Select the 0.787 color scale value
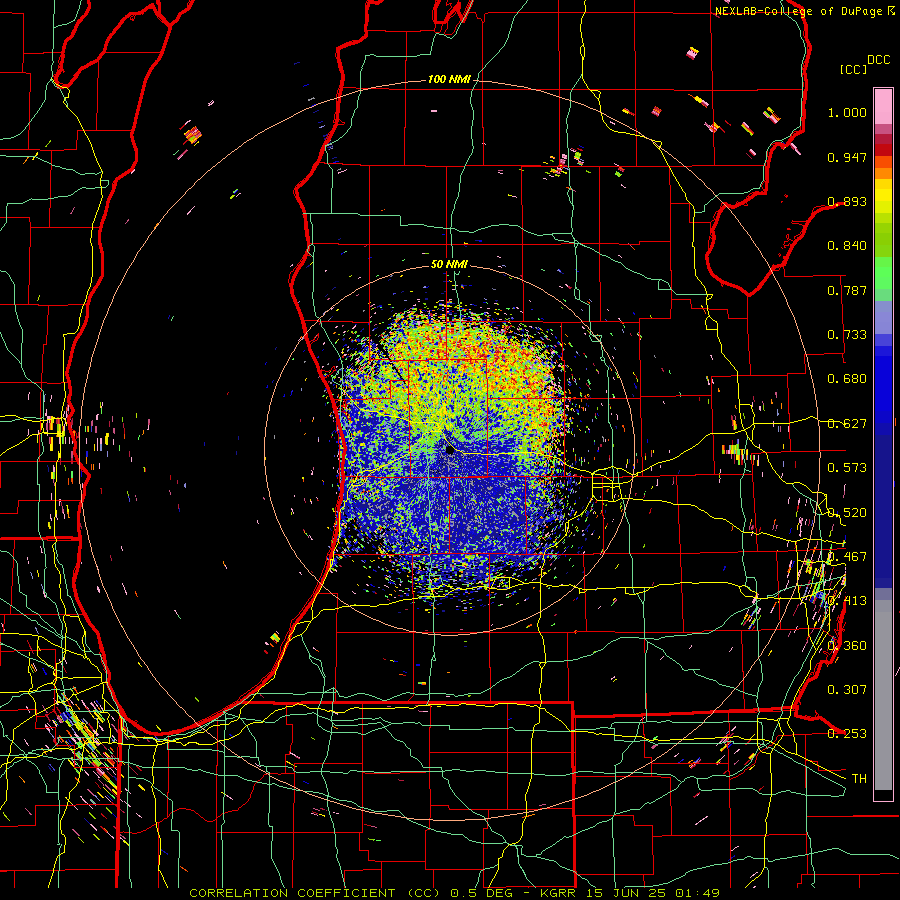 (847, 290)
